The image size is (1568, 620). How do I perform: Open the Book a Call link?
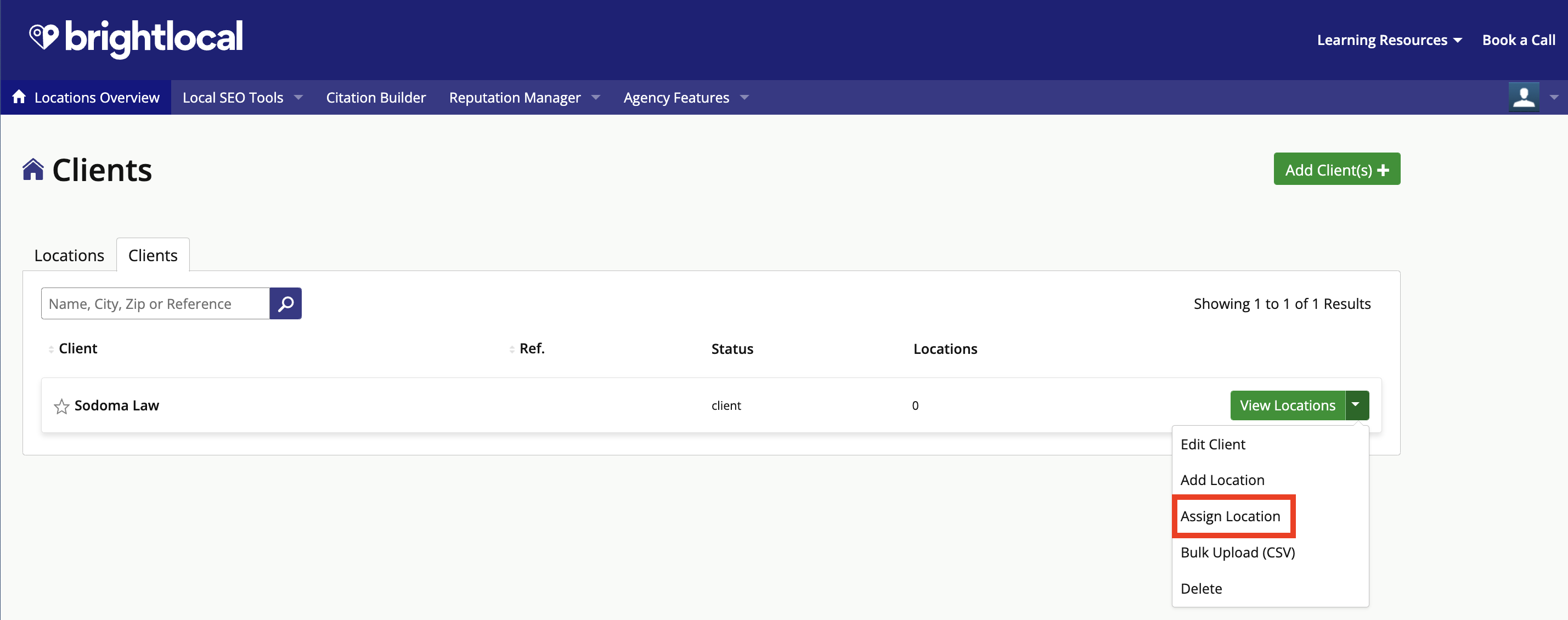(1519, 40)
